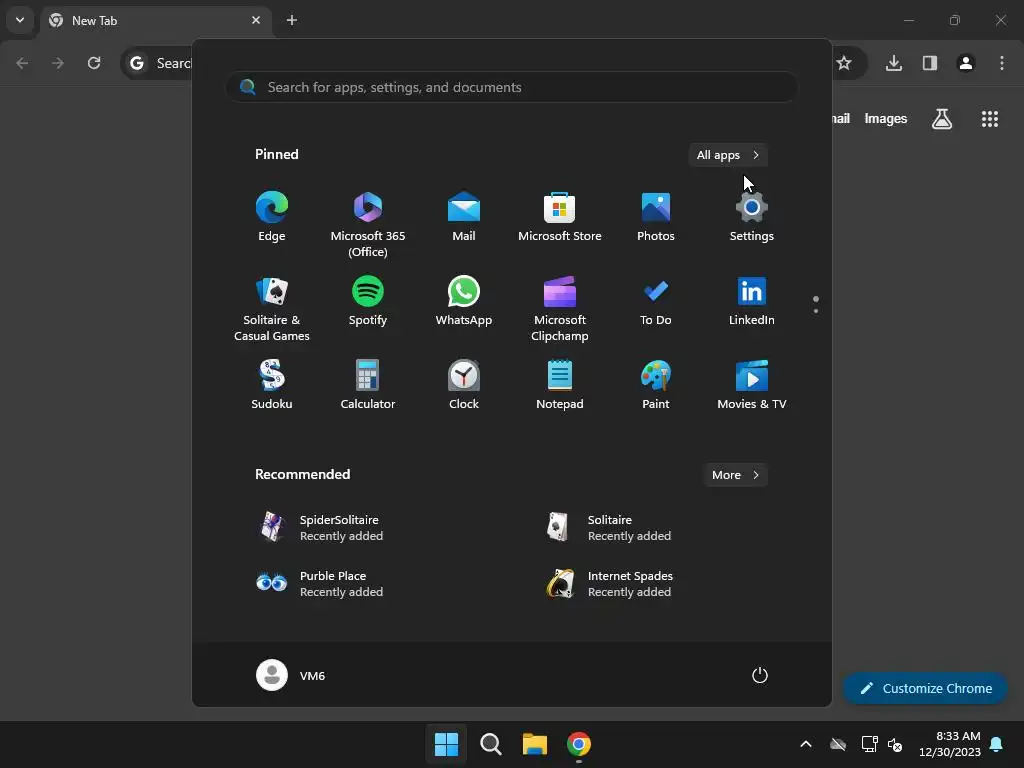This screenshot has width=1024, height=768.
Task: Open clock and date 8:33 AM
Action: coord(950,744)
